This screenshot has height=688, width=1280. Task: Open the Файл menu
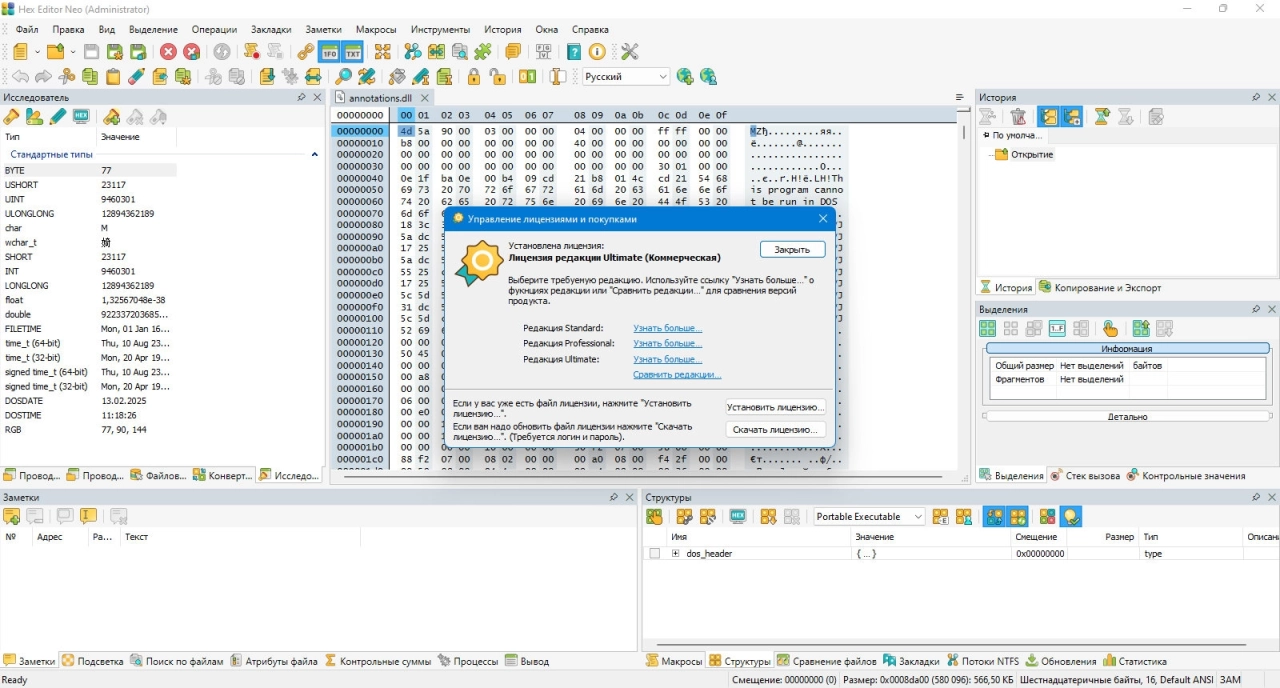pyautogui.click(x=27, y=30)
